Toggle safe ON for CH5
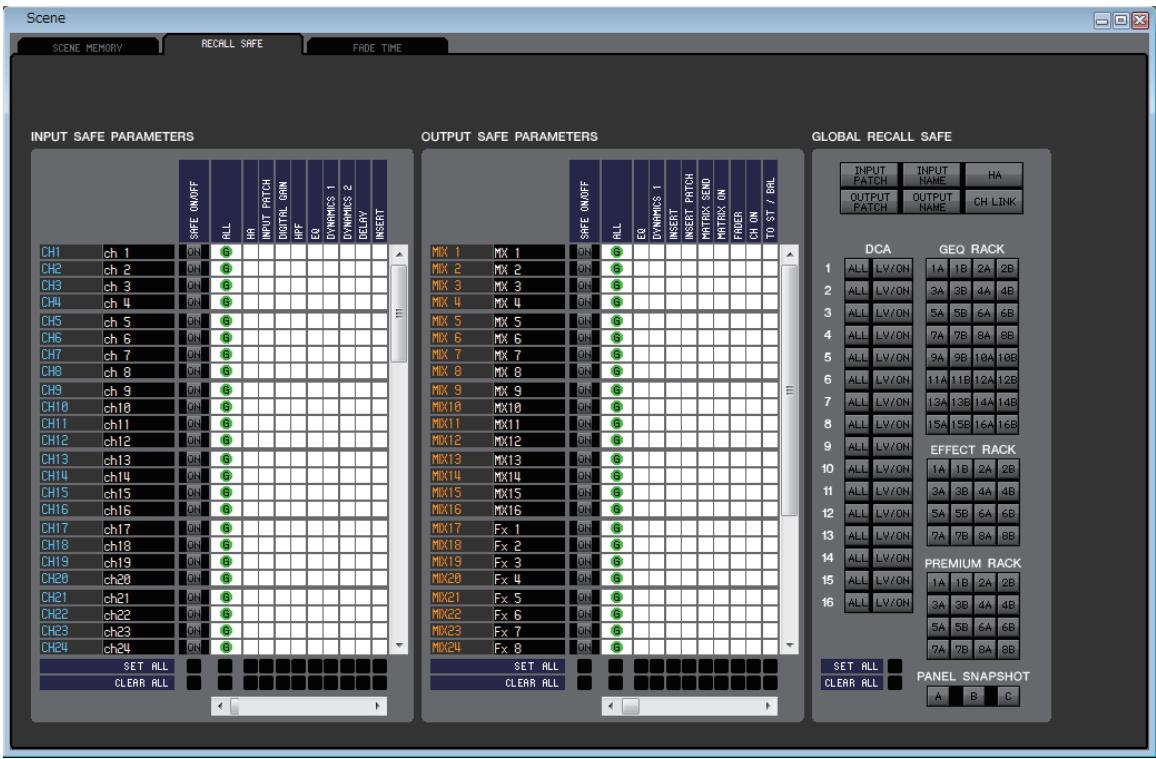 [x=194, y=321]
